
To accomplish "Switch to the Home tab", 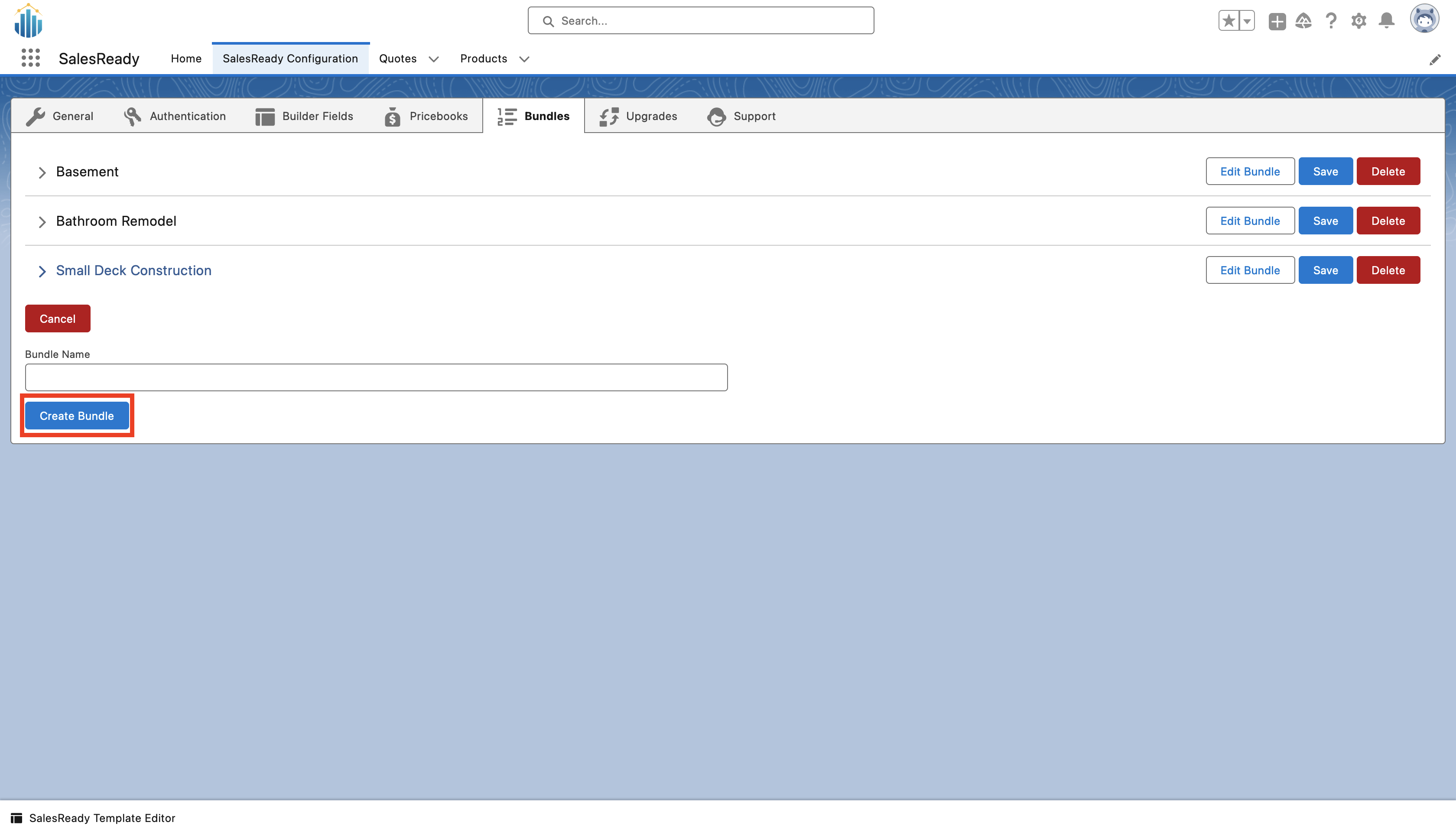I will (186, 58).
